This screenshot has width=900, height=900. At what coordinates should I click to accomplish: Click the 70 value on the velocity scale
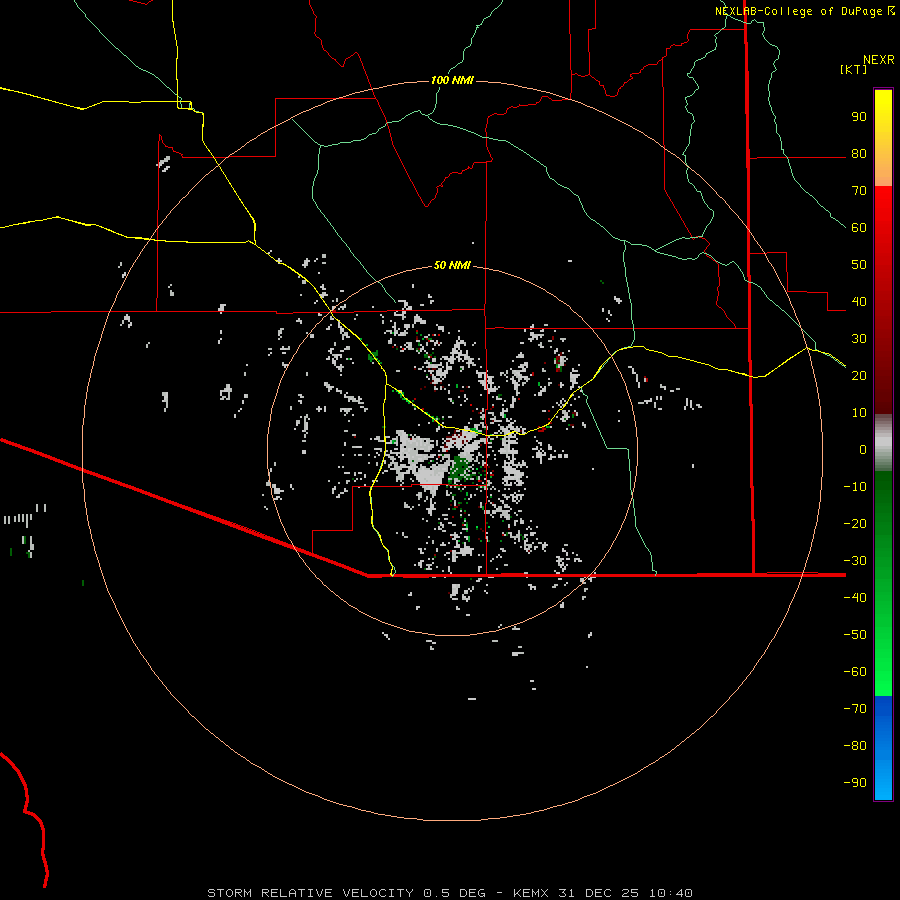coord(859,191)
